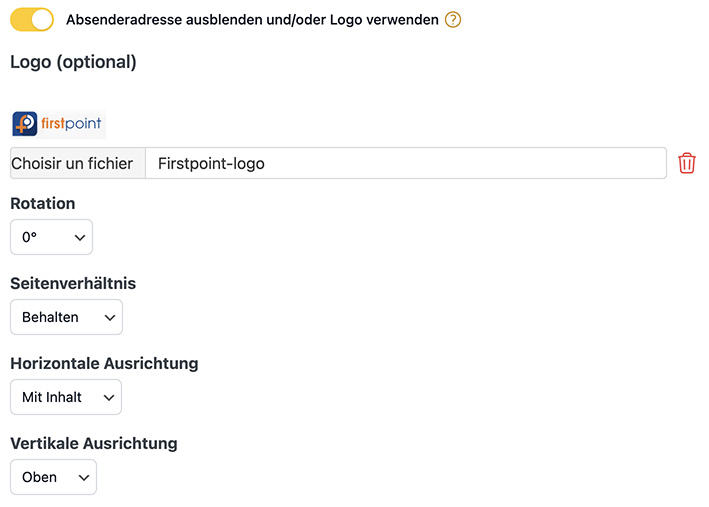709x507 pixels.
Task: Click the help question mark icon
Action: (x=453, y=20)
